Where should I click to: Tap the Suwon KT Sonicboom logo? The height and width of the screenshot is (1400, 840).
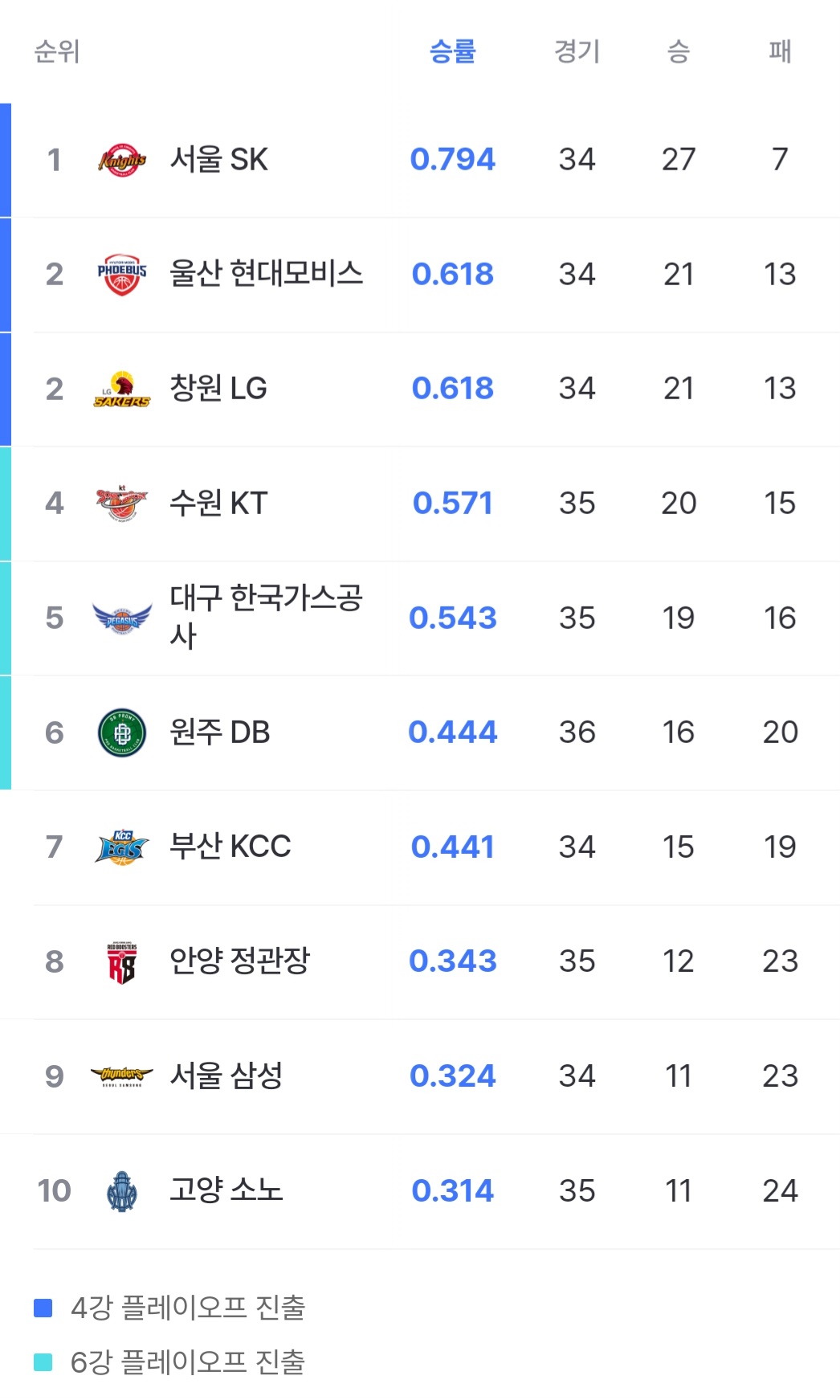(122, 504)
